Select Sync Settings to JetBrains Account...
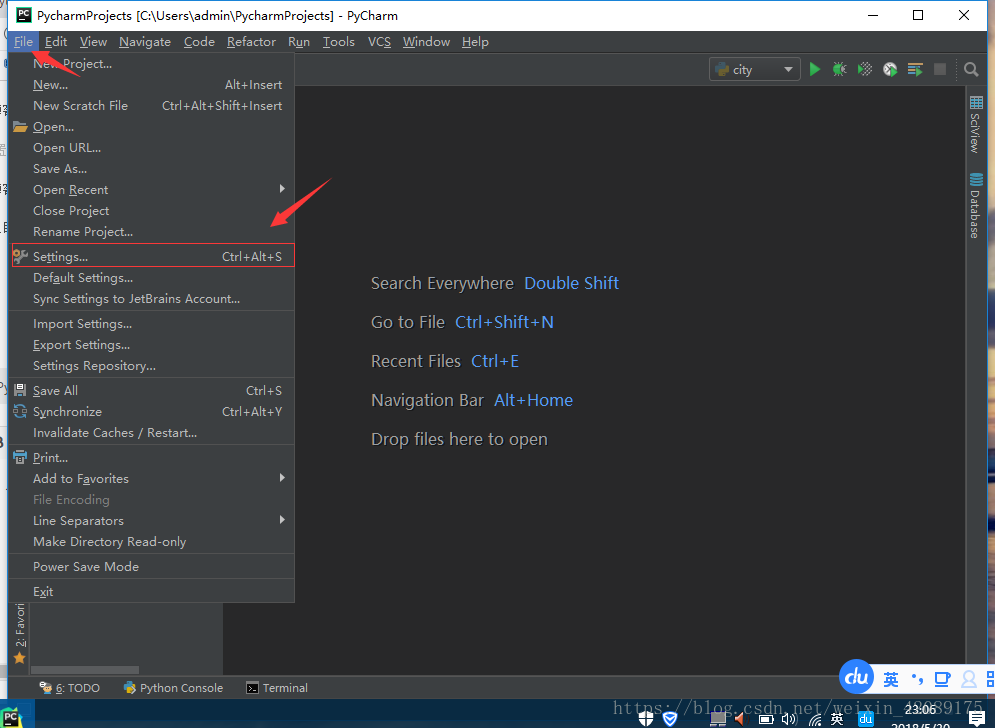 [x=152, y=299]
